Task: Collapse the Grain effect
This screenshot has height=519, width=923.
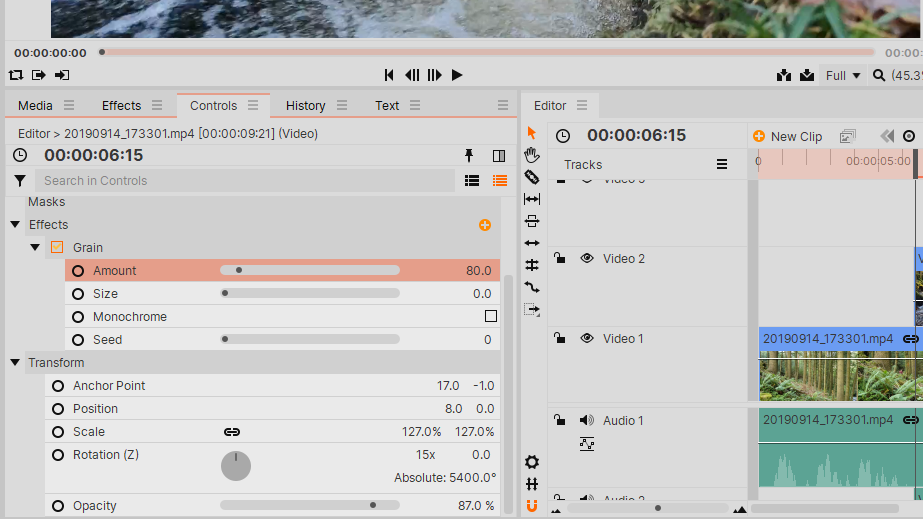Action: click(x=35, y=247)
